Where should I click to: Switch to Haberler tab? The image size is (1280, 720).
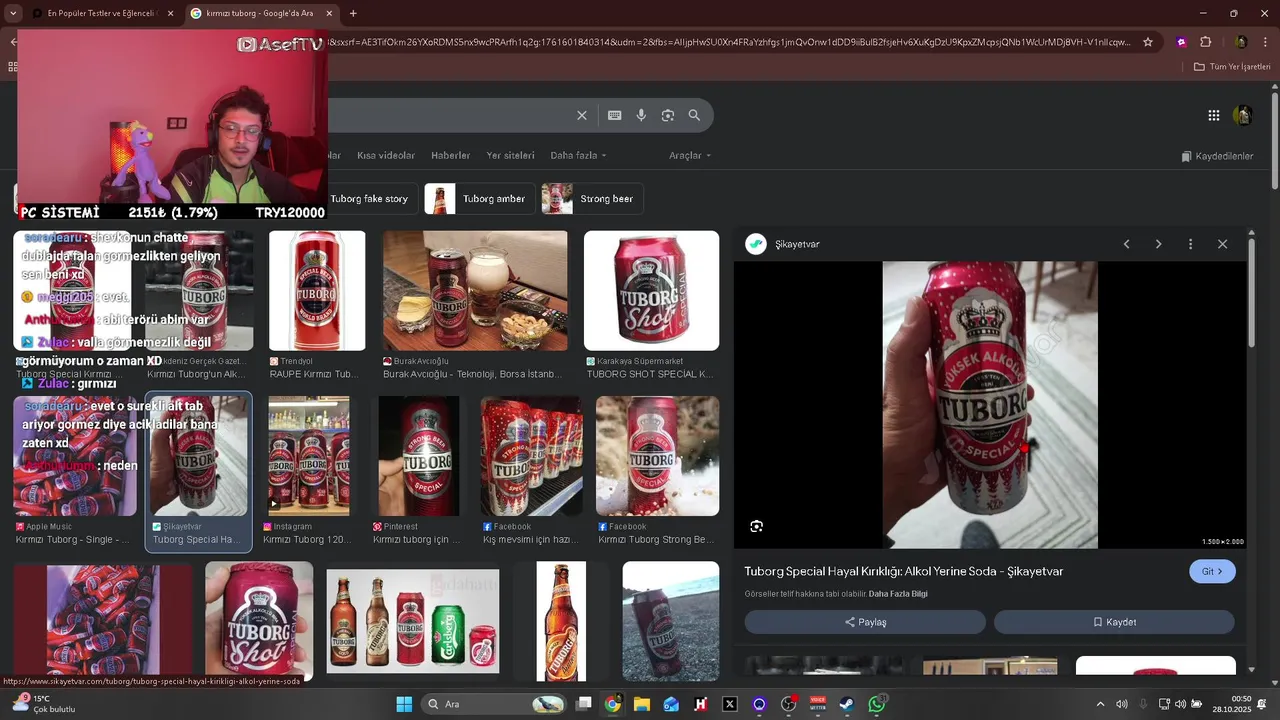(450, 156)
